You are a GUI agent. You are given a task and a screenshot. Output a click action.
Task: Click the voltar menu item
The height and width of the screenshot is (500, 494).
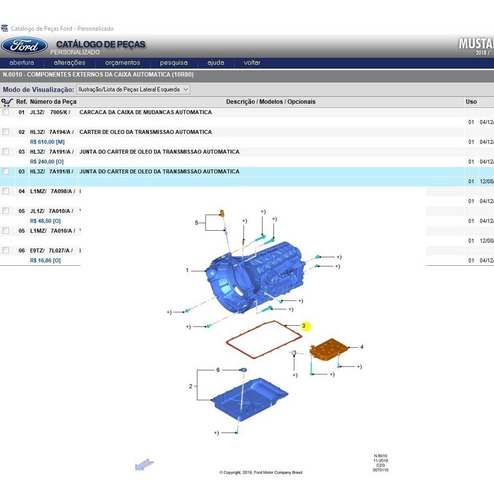point(252,63)
